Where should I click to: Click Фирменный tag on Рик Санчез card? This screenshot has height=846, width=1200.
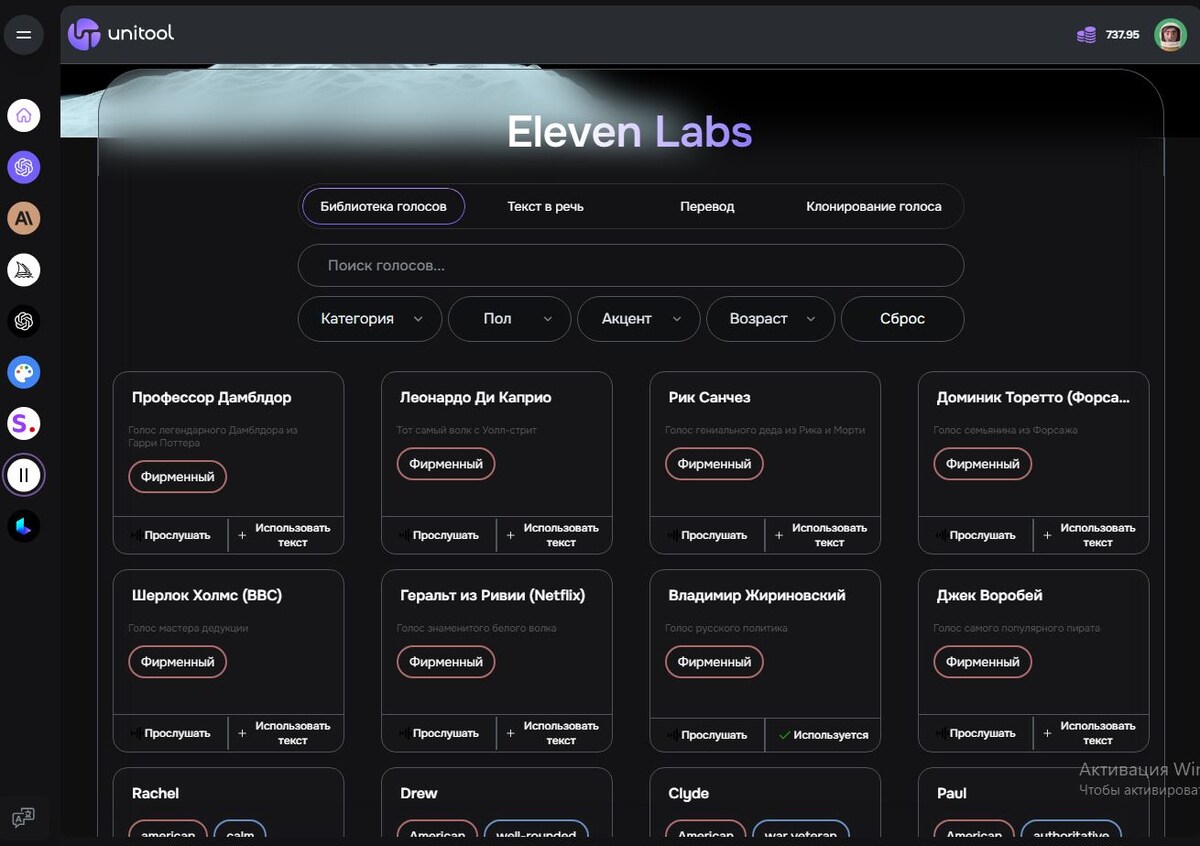pos(714,464)
